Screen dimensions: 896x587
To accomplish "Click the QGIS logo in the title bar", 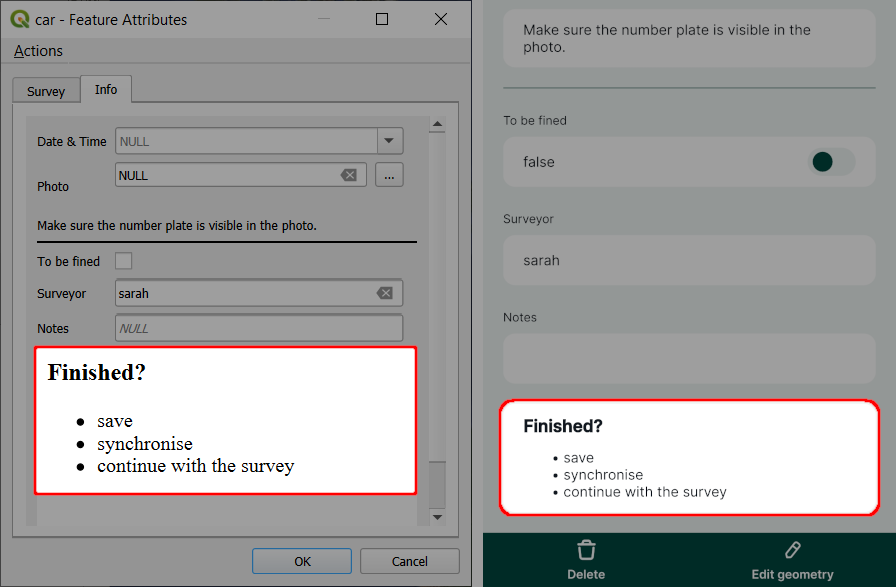I will coord(21,19).
